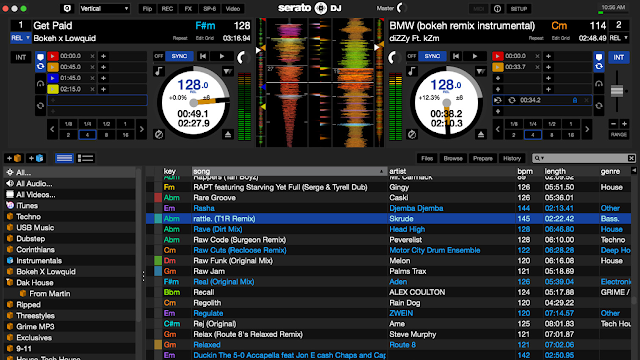Viewport: 640px width, 360px height.
Task: Open the History panel tab
Action: tap(512, 158)
